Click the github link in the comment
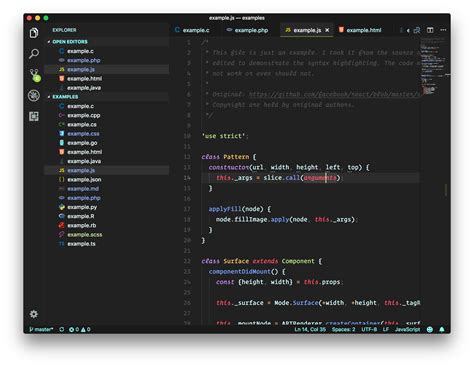The height and width of the screenshot is (367, 474). pyautogui.click(x=334, y=94)
